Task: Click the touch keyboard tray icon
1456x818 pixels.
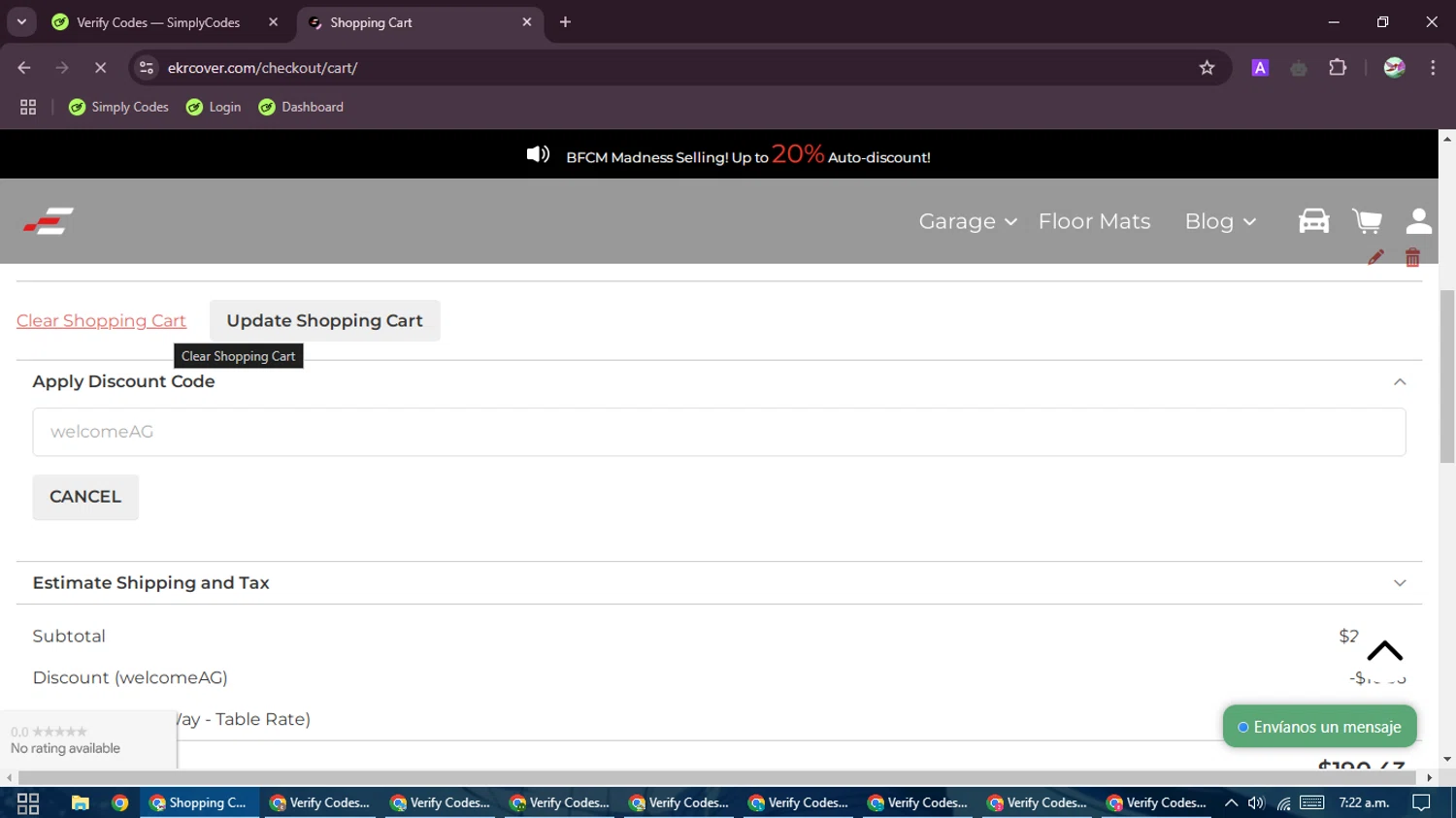Action: [1312, 802]
